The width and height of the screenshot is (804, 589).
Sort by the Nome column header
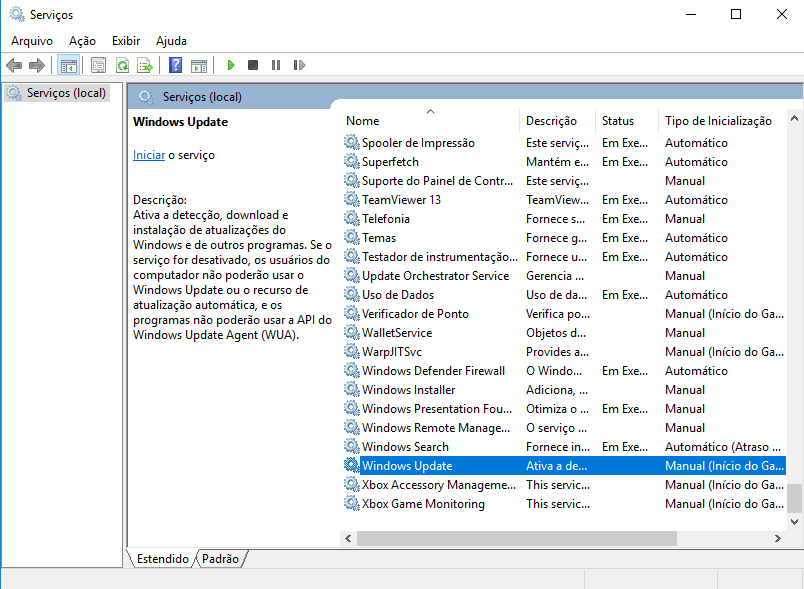[x=430, y=121]
